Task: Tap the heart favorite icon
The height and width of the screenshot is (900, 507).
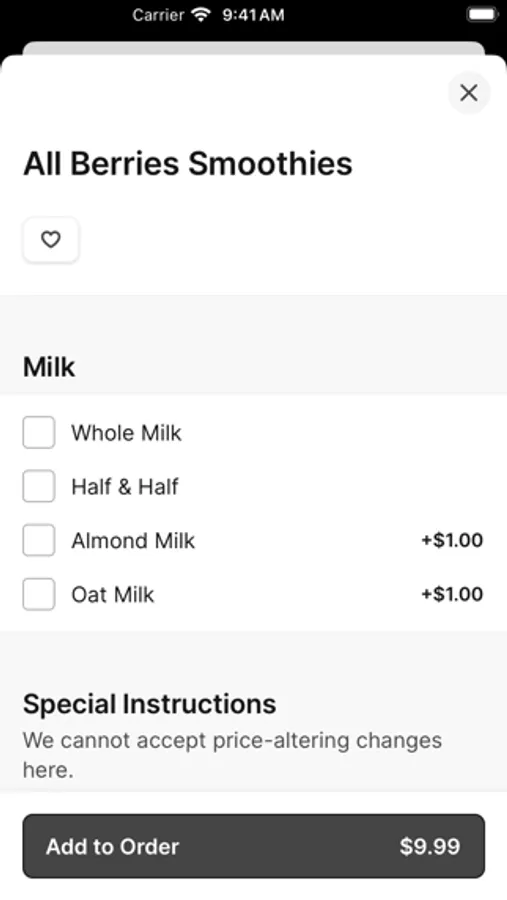Action: coord(51,239)
